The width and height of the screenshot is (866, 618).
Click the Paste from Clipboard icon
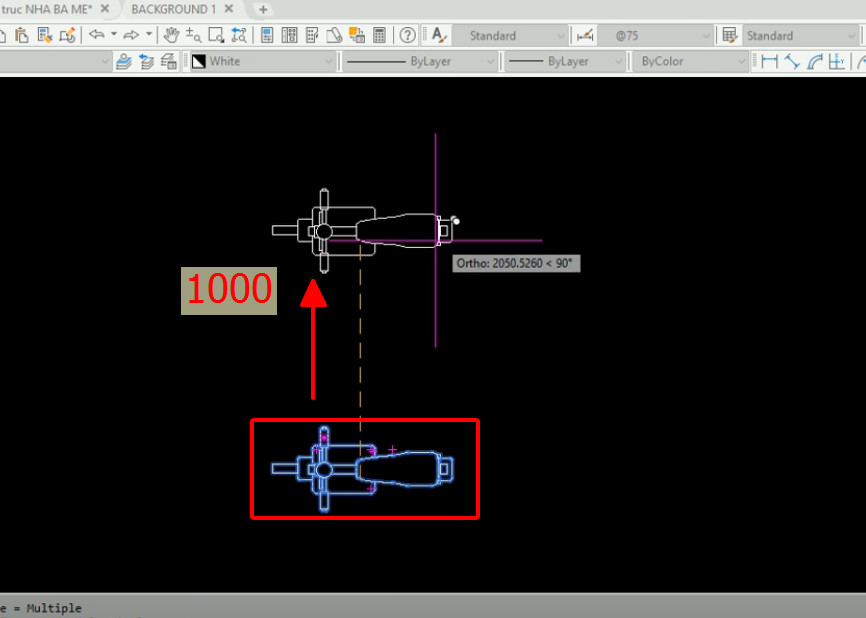[x=22, y=35]
